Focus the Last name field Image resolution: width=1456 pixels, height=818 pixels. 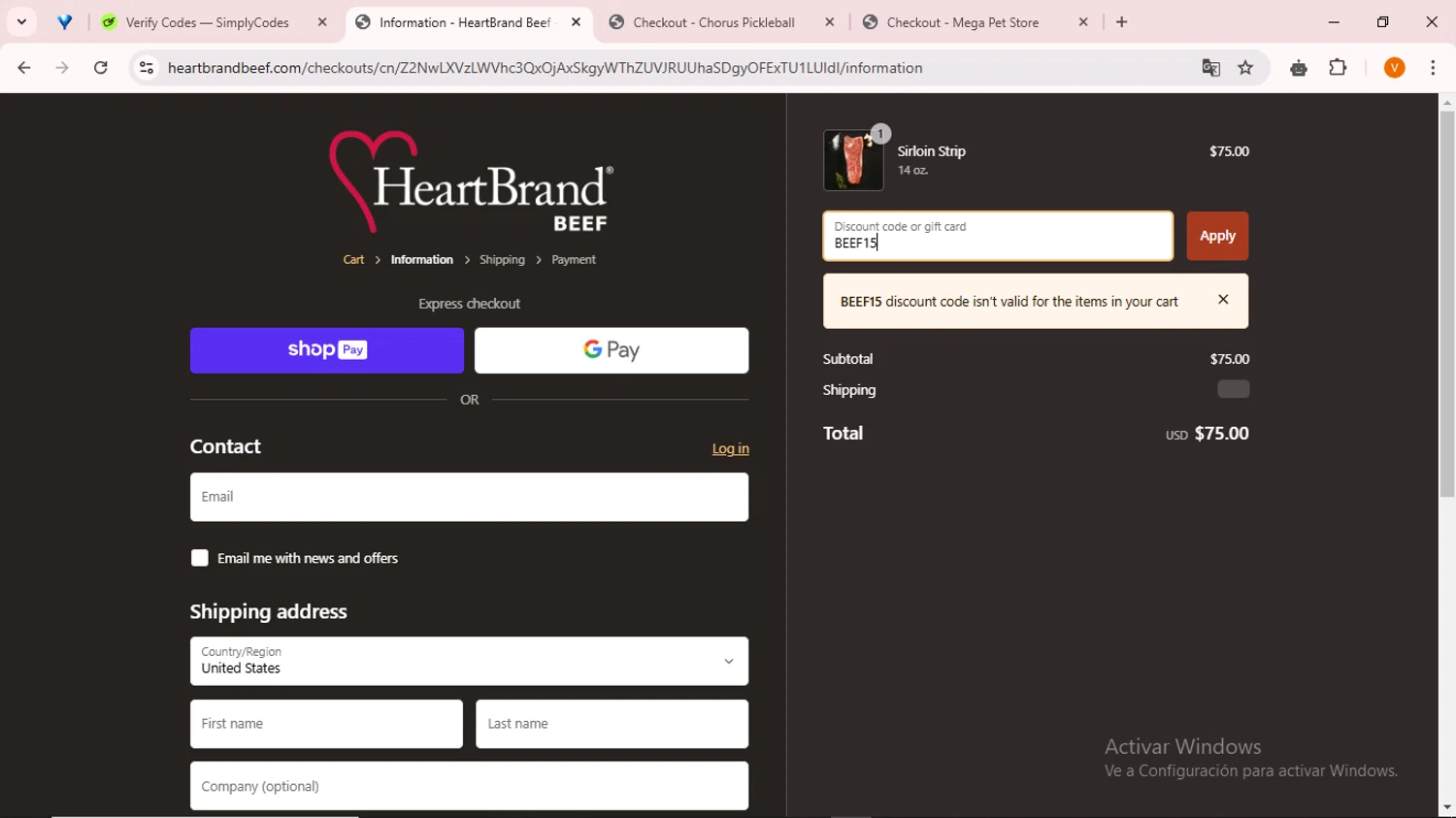[x=612, y=724]
